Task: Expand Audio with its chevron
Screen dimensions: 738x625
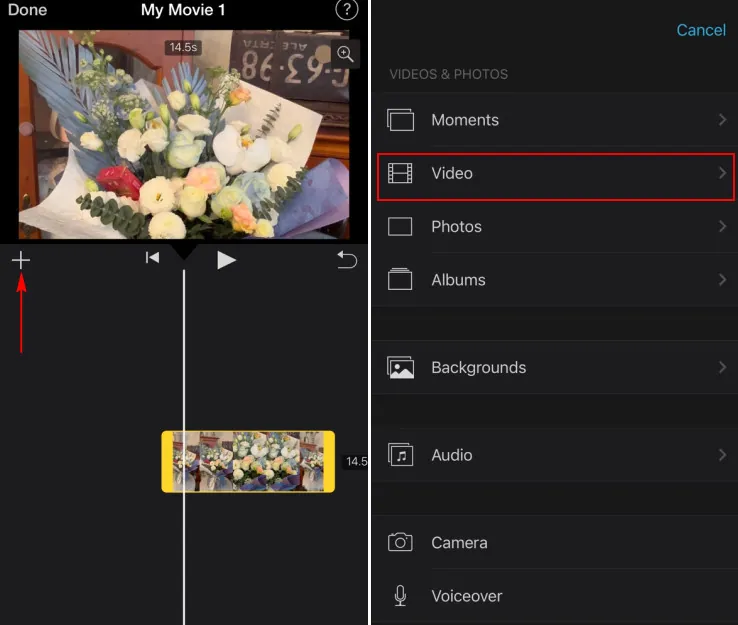Action: [x=722, y=455]
